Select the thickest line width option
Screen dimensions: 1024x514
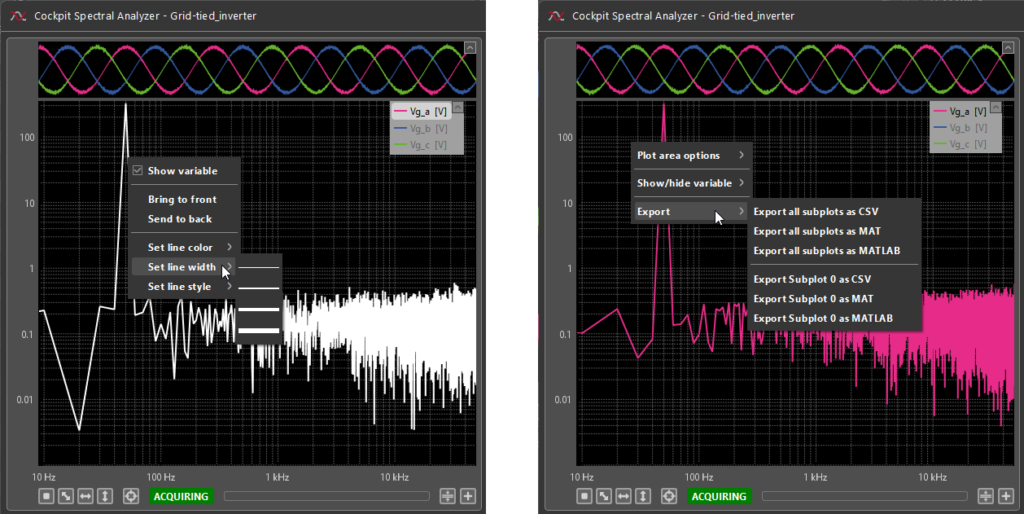pyautogui.click(x=258, y=331)
